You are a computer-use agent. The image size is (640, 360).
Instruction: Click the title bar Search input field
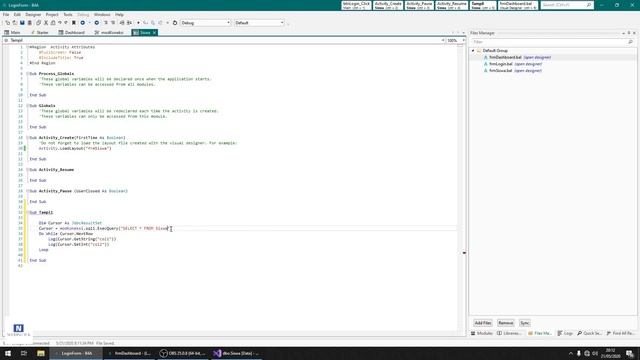pos(567,5)
